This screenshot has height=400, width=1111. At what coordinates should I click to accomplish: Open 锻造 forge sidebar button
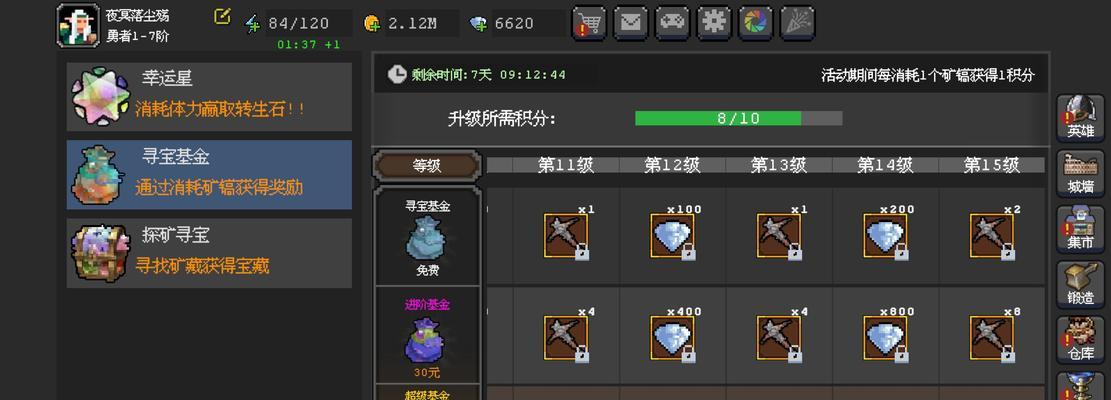(x=1081, y=285)
